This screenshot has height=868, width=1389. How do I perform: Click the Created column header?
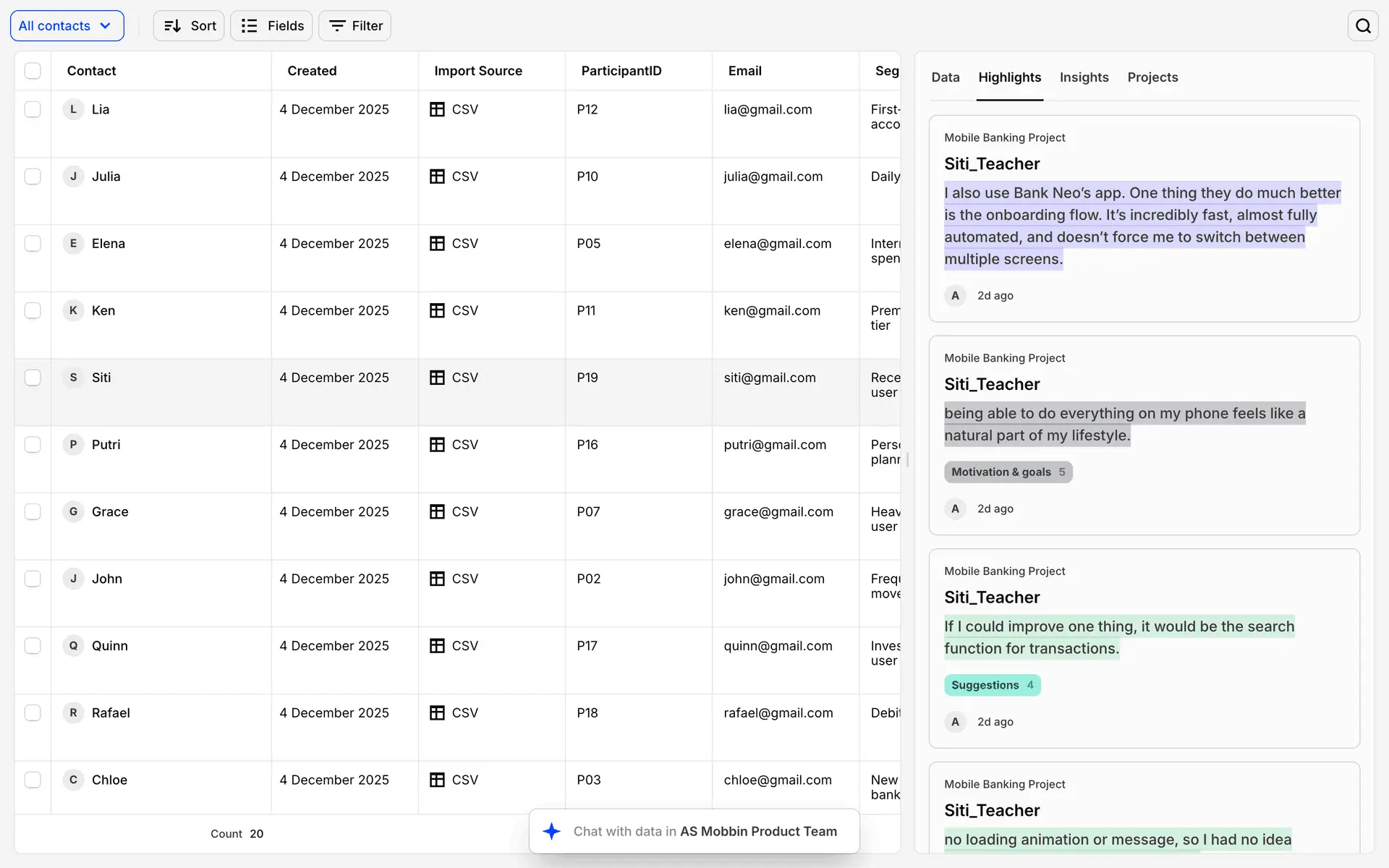tap(312, 71)
